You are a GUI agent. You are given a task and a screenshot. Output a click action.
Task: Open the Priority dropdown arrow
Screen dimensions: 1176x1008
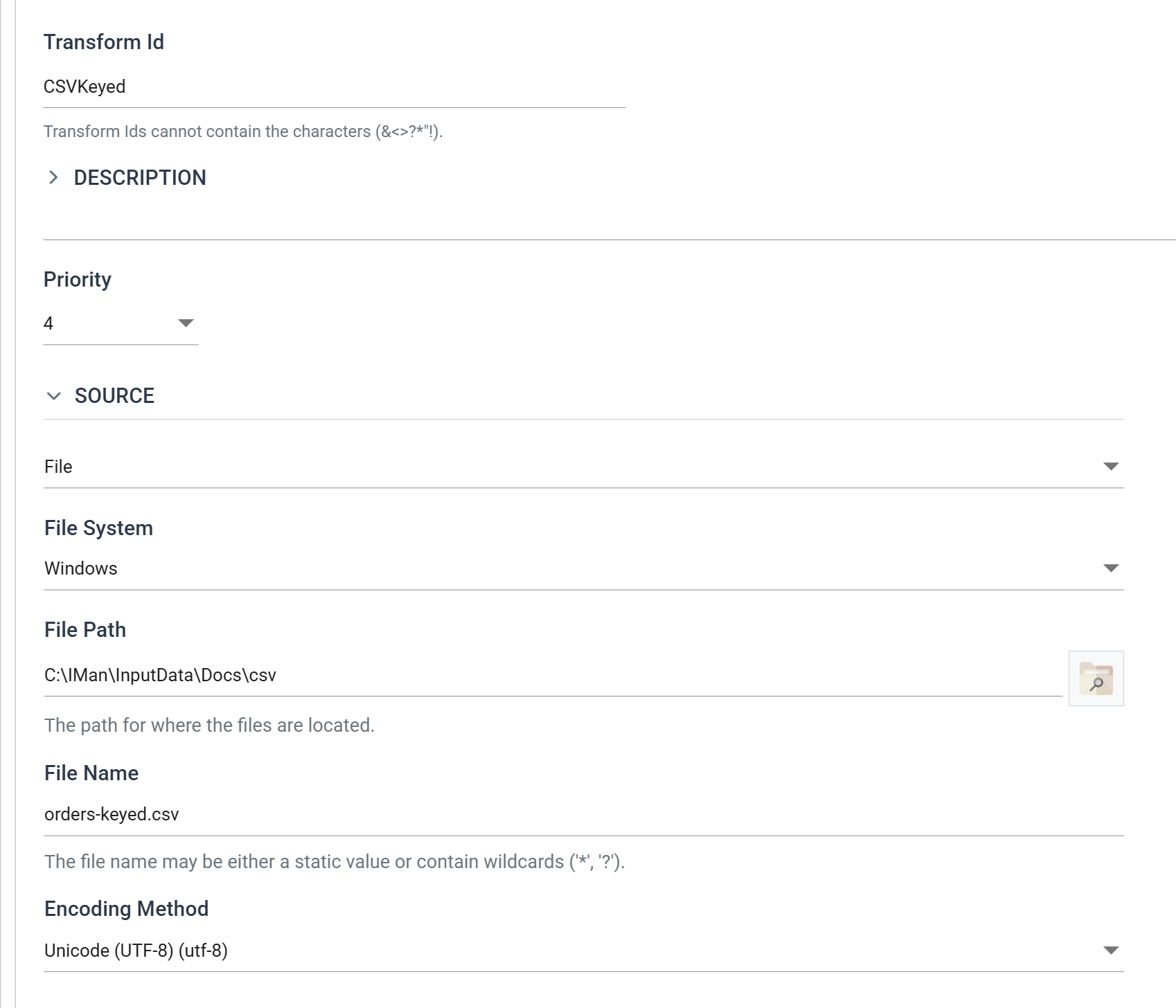186,323
